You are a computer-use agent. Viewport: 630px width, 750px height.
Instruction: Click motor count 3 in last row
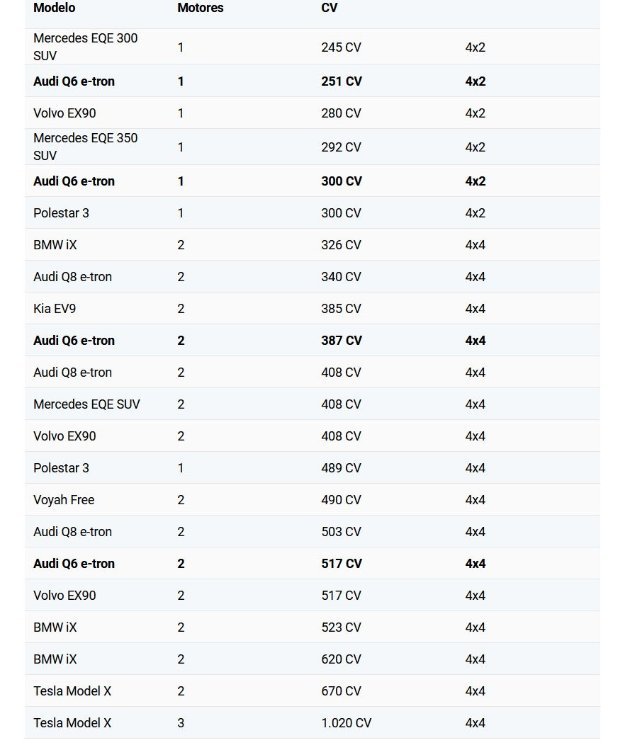point(181,723)
